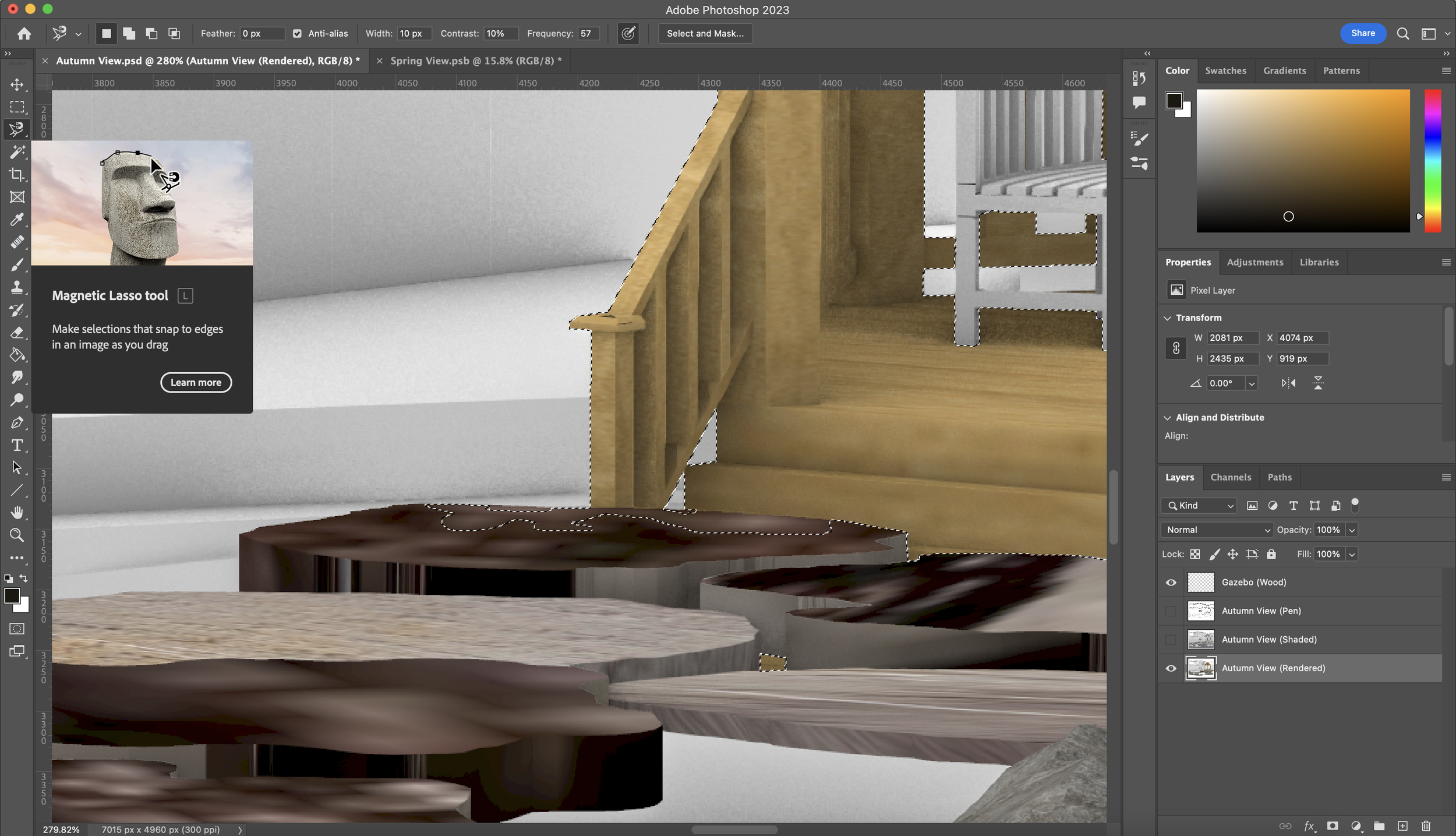Select the Hand tool
Viewport: 1456px width, 836px height.
click(x=17, y=513)
